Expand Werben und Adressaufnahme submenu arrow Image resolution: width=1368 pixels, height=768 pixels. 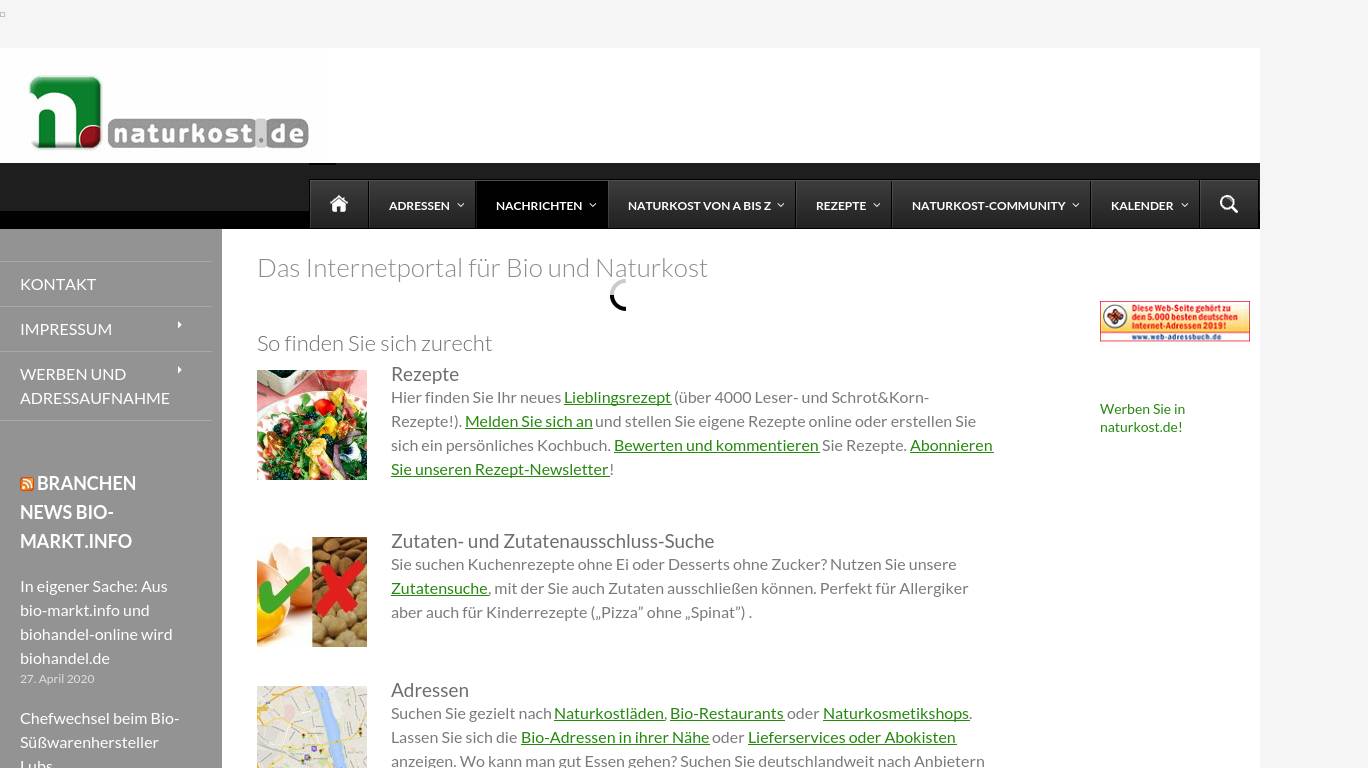point(180,370)
